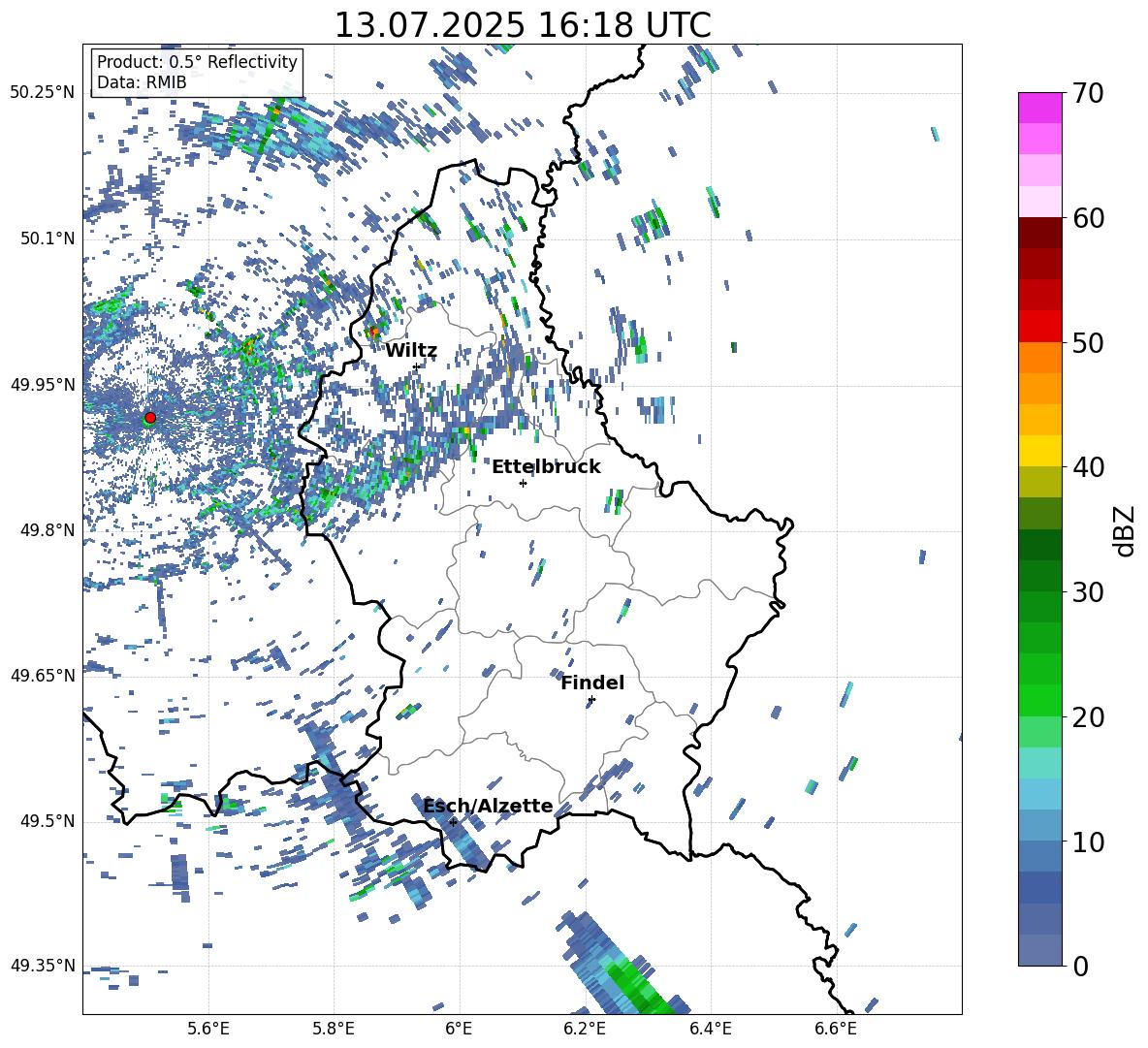Click the 20 colorbar tick label

pyautogui.click(x=1088, y=717)
